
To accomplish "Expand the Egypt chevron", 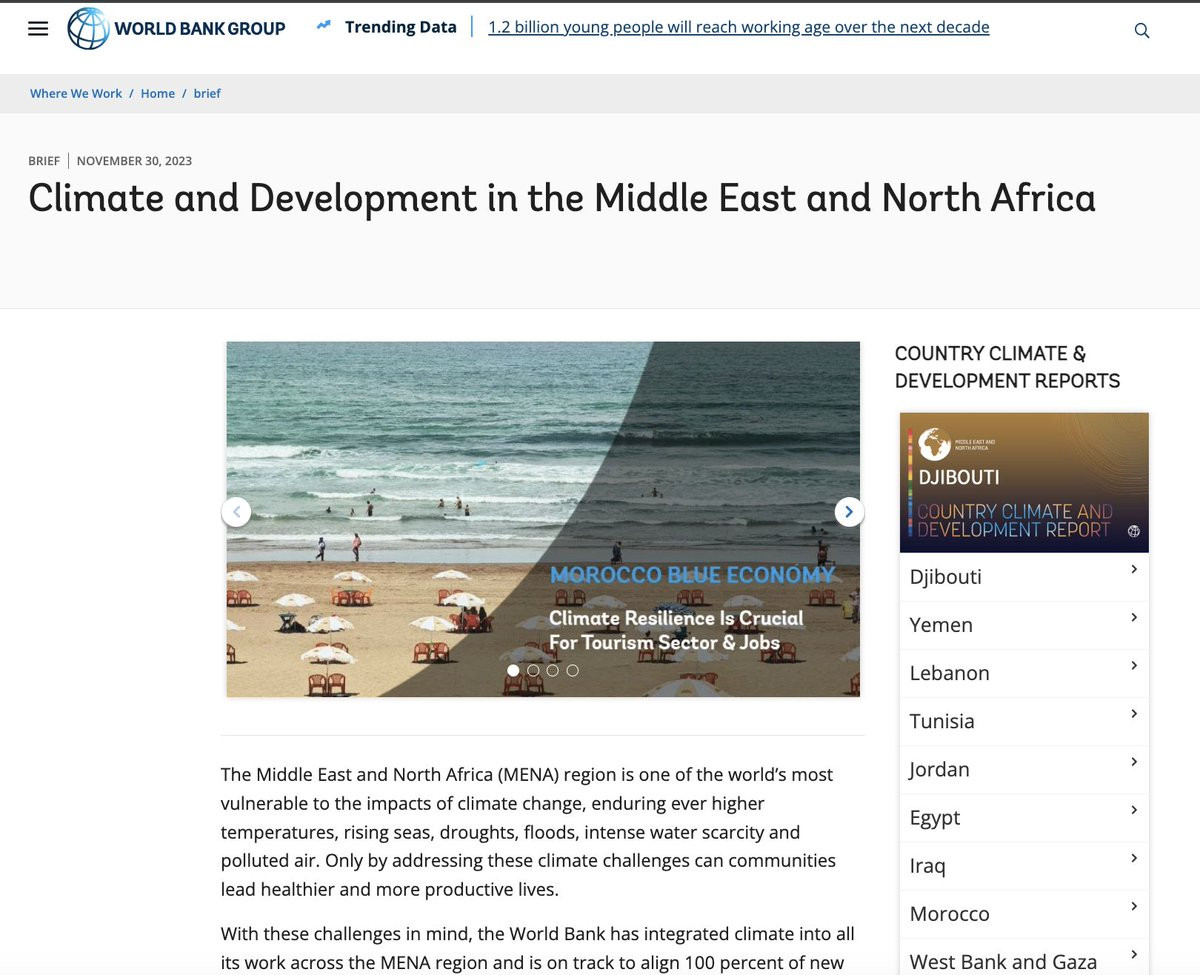I will pos(1134,809).
